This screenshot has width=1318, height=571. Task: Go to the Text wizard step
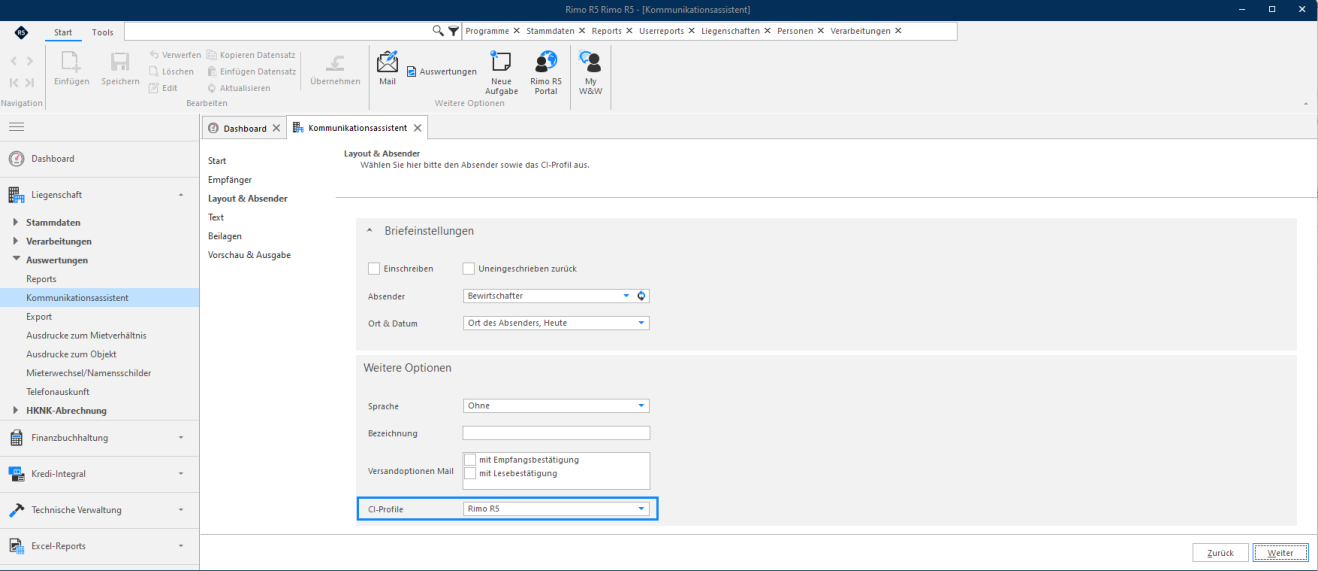pyautogui.click(x=216, y=218)
